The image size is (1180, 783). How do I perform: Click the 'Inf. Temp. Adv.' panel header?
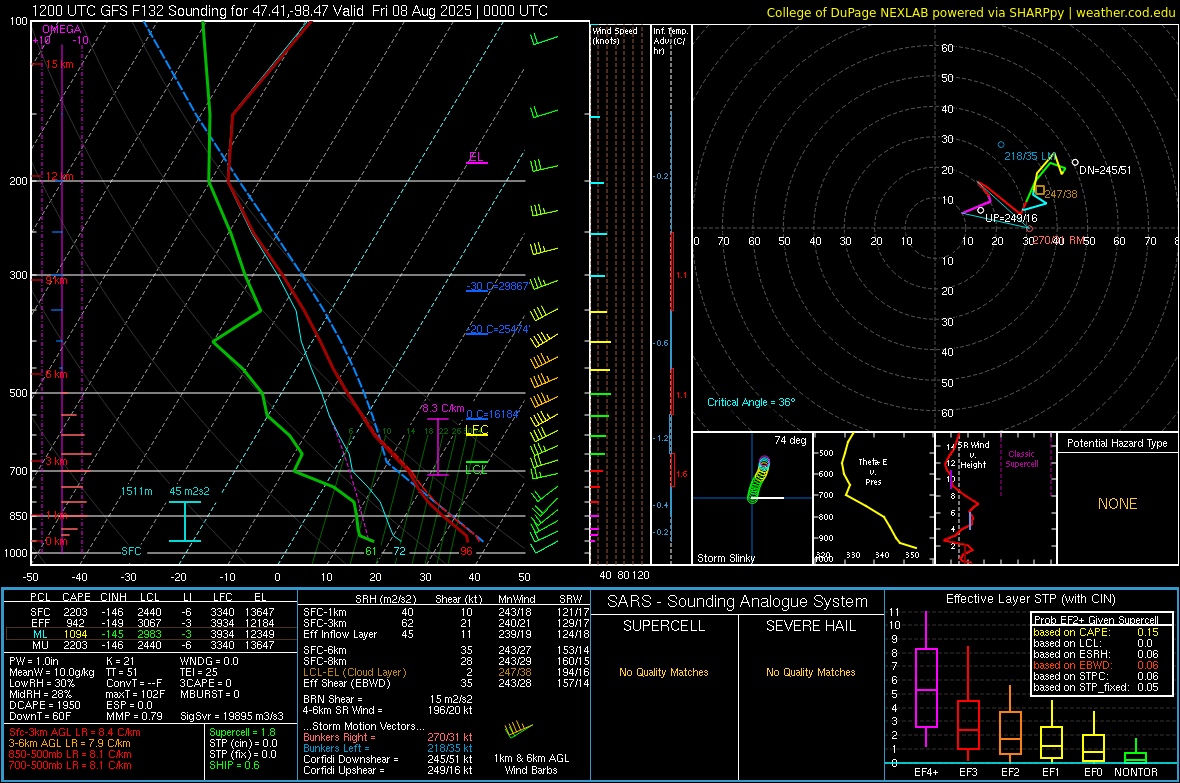[670, 41]
